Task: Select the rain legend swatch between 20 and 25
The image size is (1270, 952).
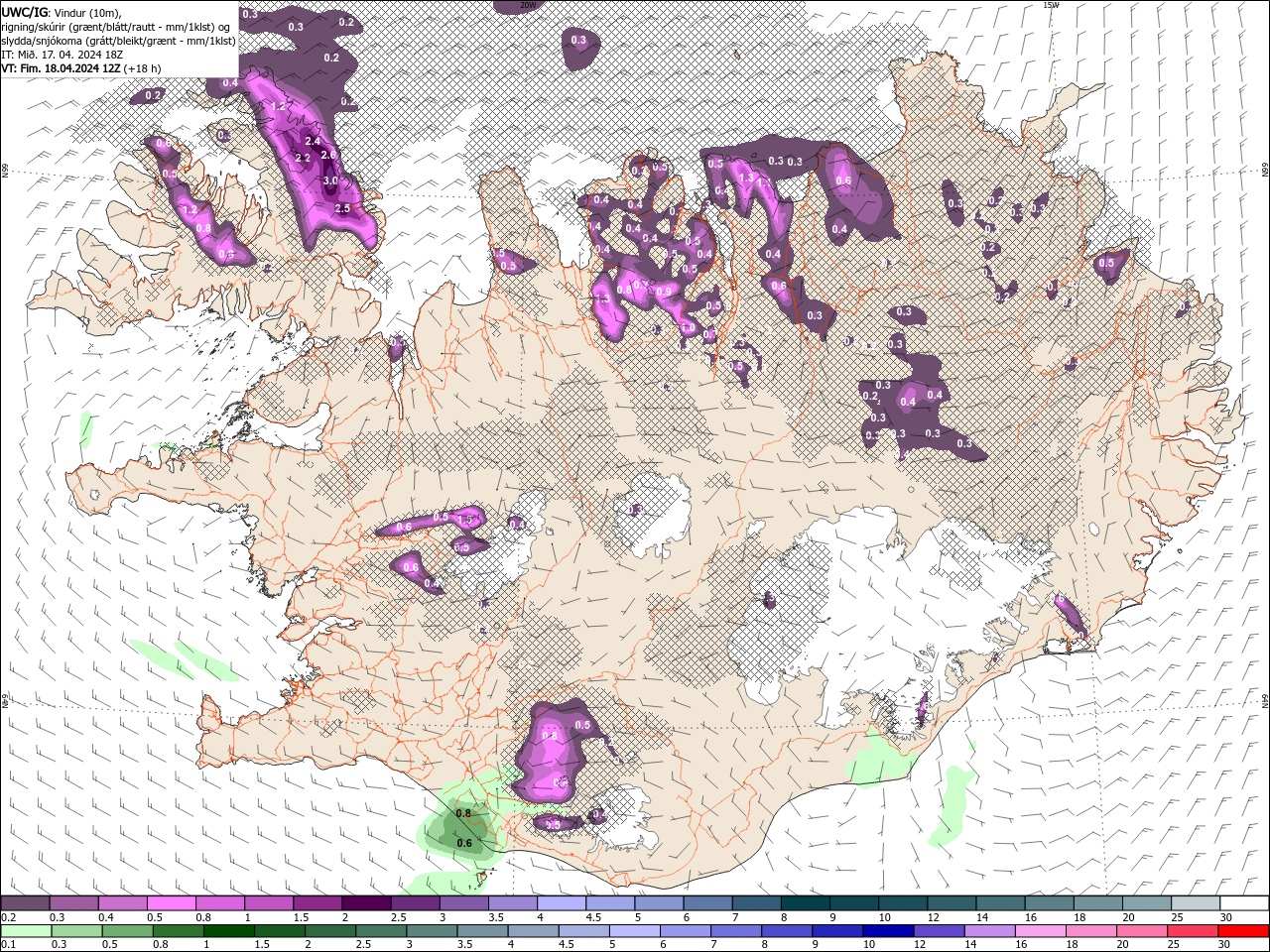Action: [x=1140, y=931]
